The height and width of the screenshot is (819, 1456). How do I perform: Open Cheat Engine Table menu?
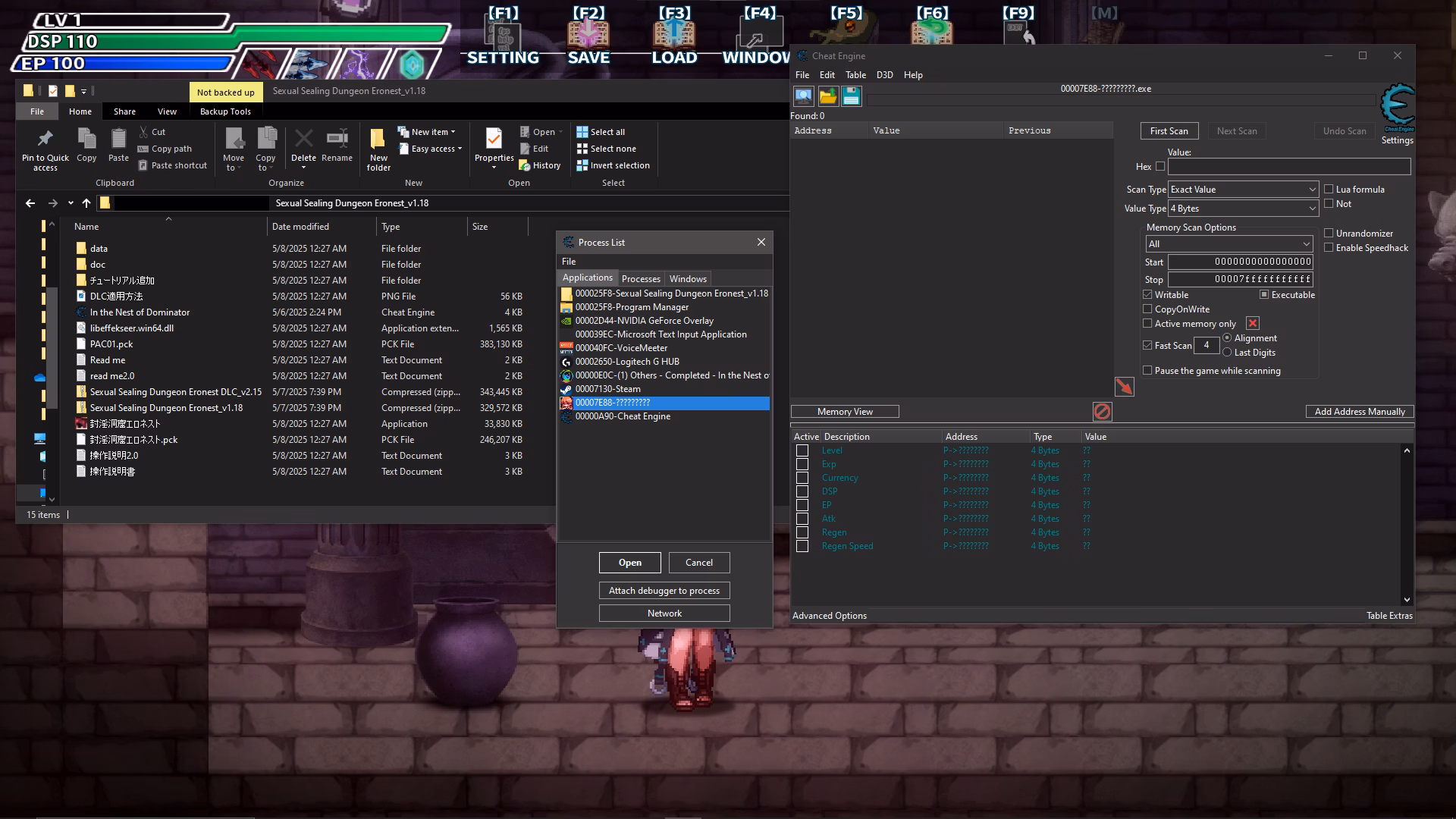tap(855, 75)
